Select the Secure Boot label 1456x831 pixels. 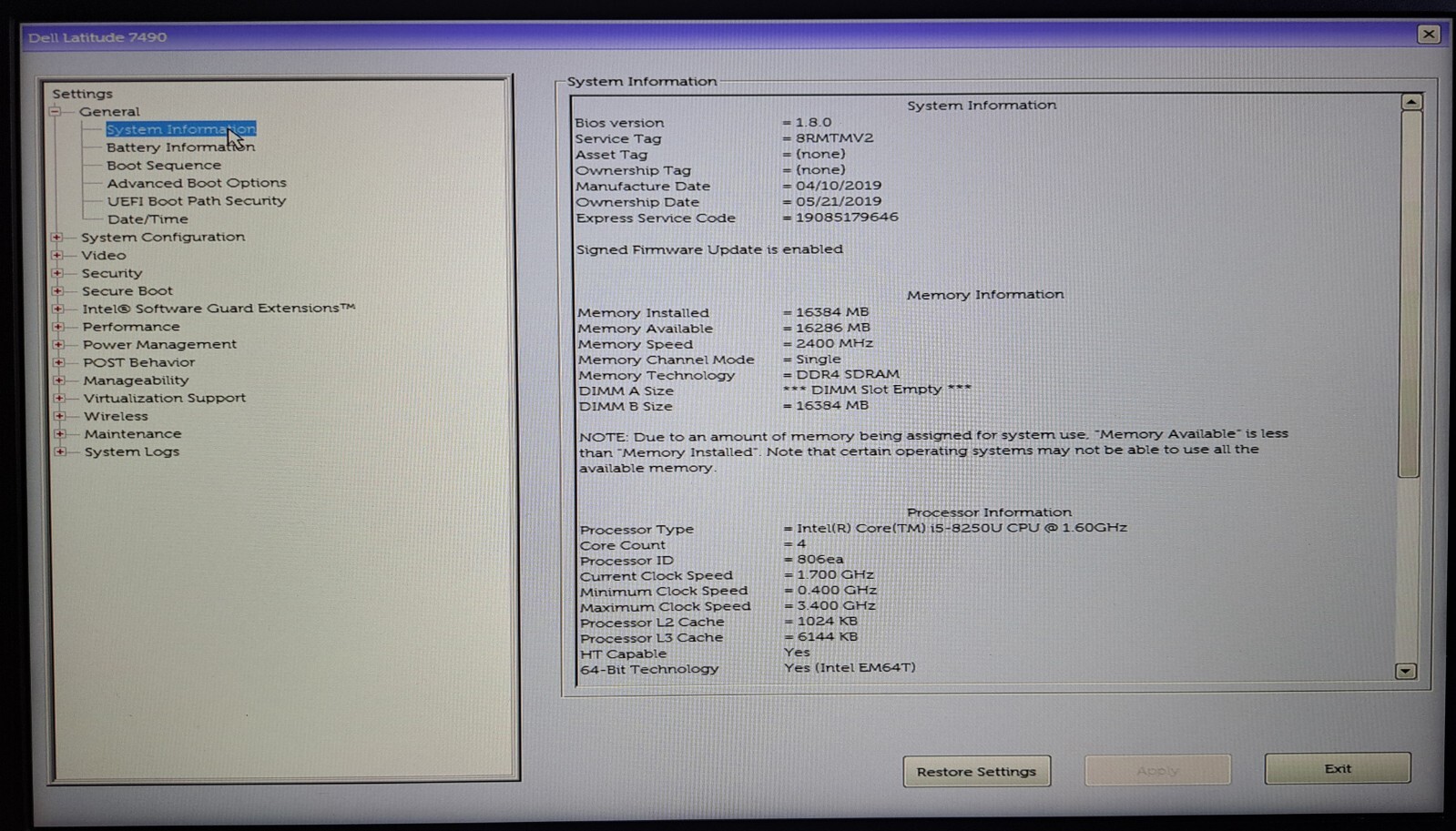pos(127,291)
